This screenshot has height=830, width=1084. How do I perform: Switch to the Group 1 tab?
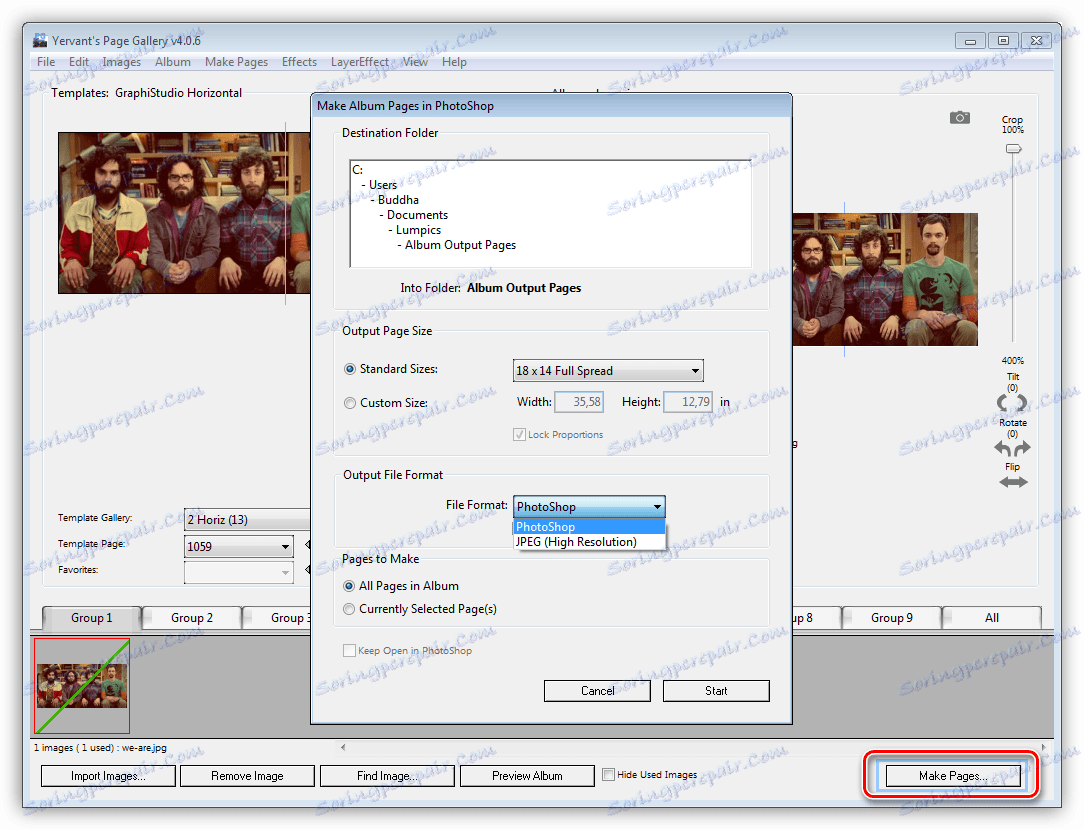91,618
